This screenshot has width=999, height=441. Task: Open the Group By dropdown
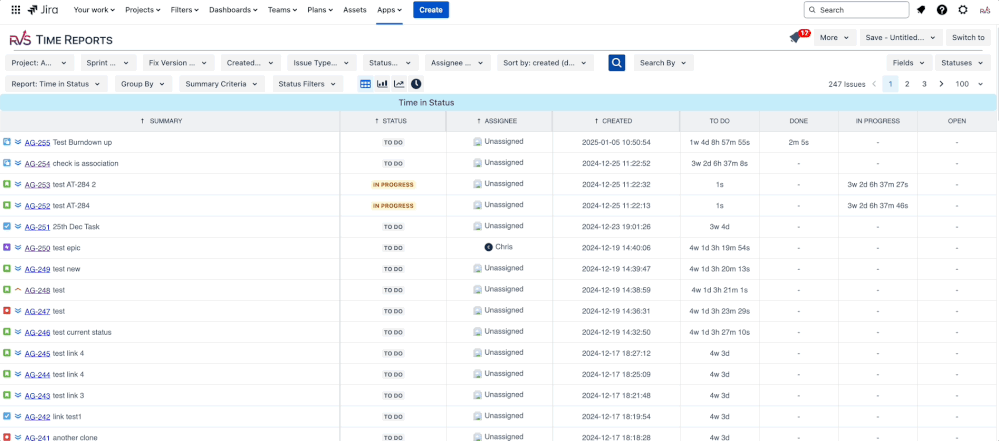click(143, 84)
